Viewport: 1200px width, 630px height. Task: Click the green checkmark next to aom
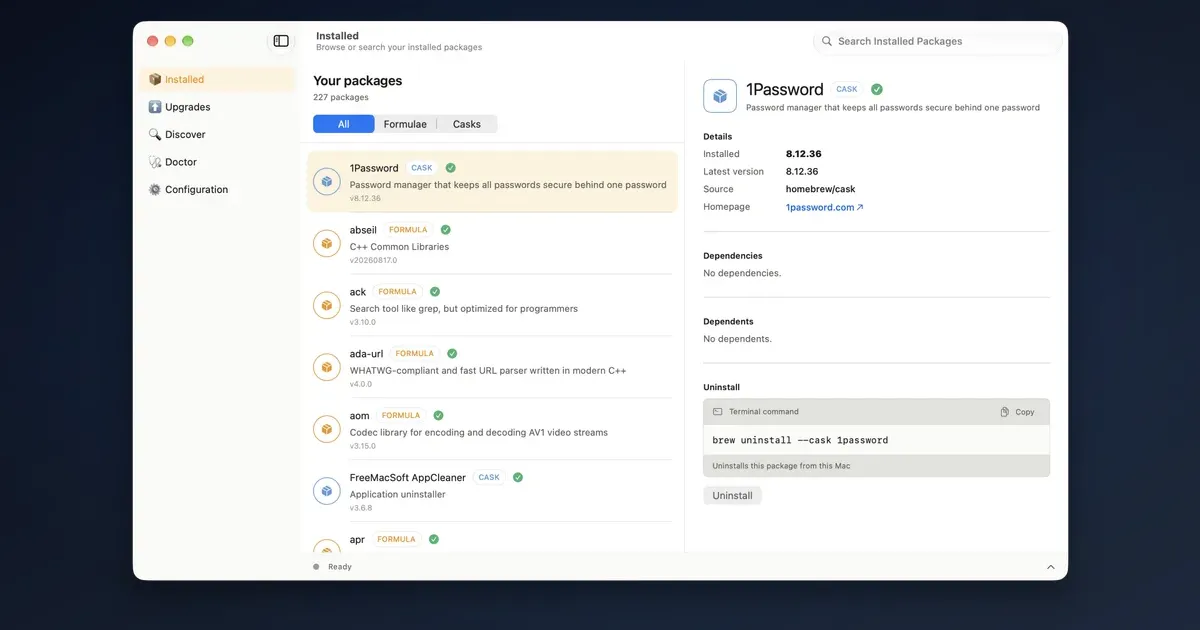(x=439, y=415)
